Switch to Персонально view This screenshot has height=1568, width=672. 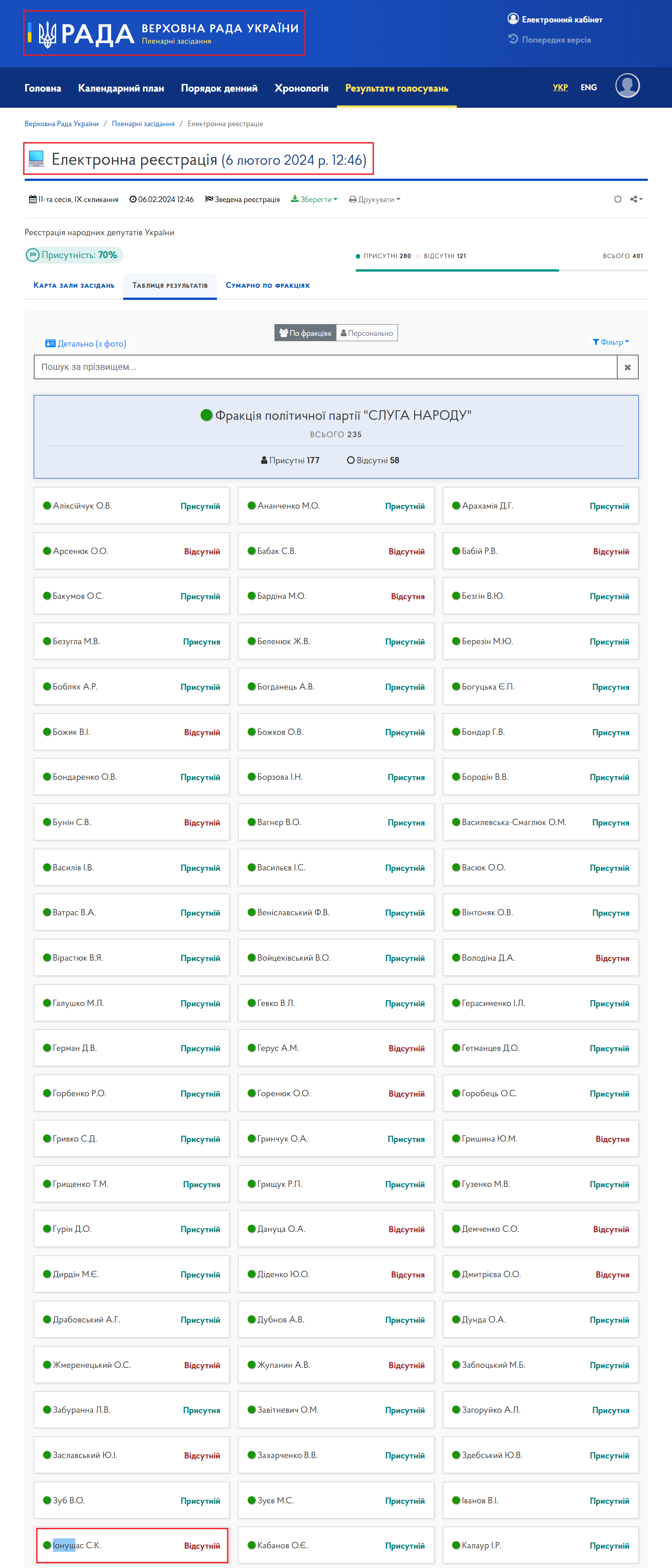coord(367,333)
